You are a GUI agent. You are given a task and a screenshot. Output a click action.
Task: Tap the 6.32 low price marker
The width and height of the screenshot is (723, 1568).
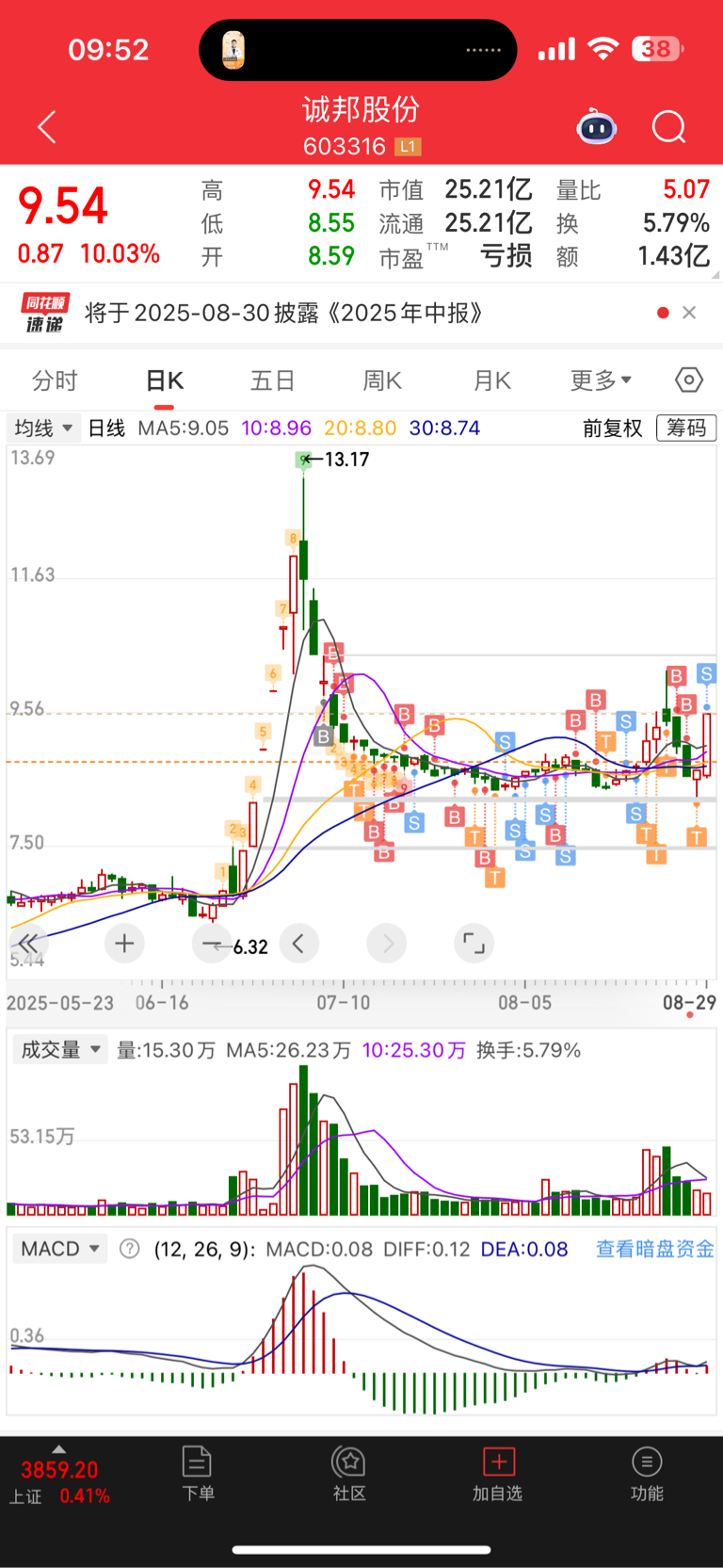point(250,947)
